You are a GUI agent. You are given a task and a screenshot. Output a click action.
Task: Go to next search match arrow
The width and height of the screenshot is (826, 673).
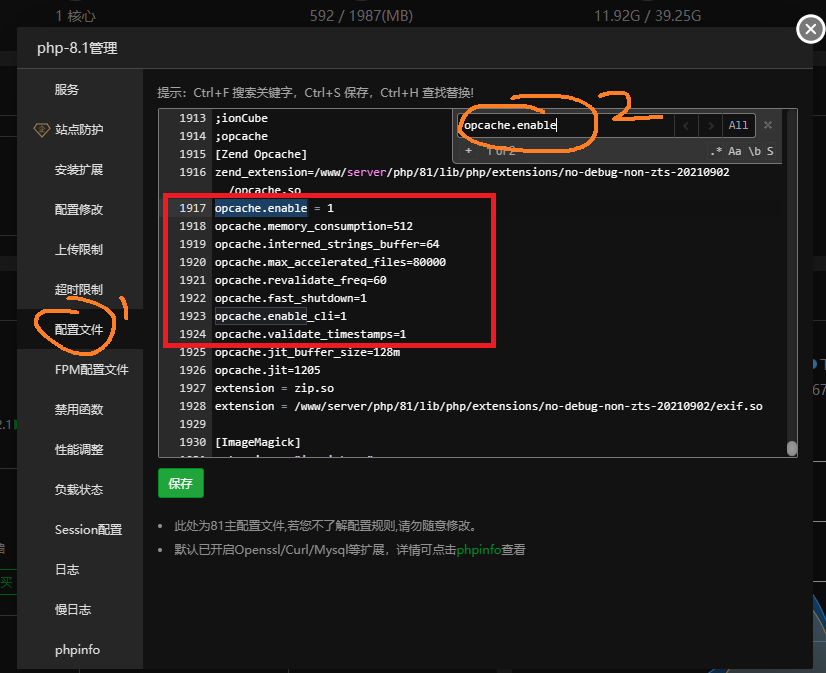pos(711,125)
